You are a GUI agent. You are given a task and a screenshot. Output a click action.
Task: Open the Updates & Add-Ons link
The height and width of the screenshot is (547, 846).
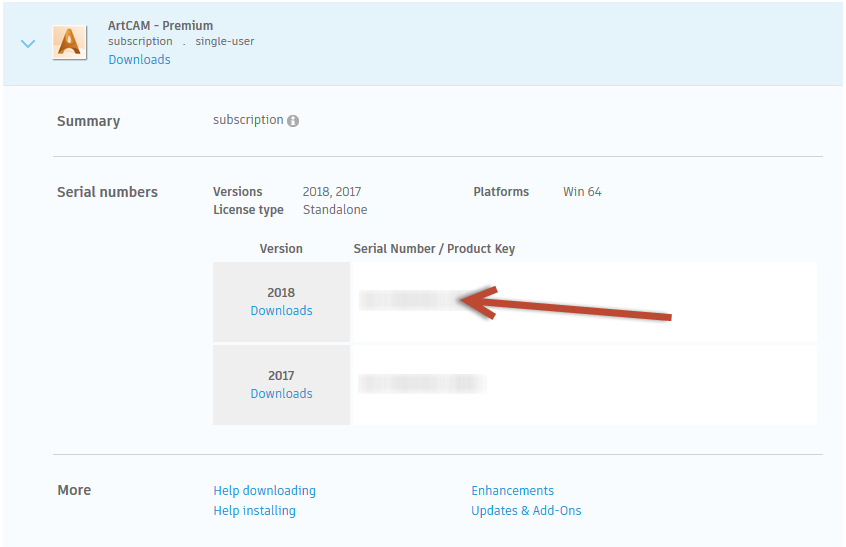pos(526,511)
